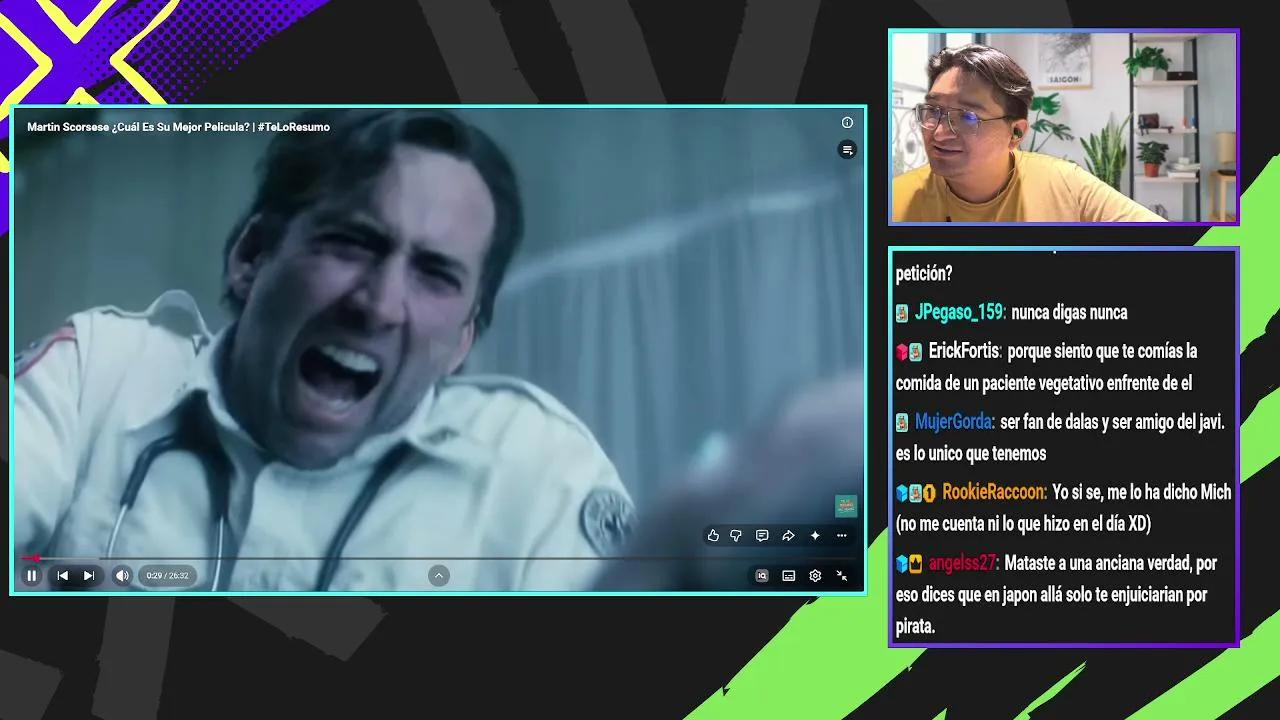Click the 0:29 / 26:32 time display

click(x=167, y=575)
